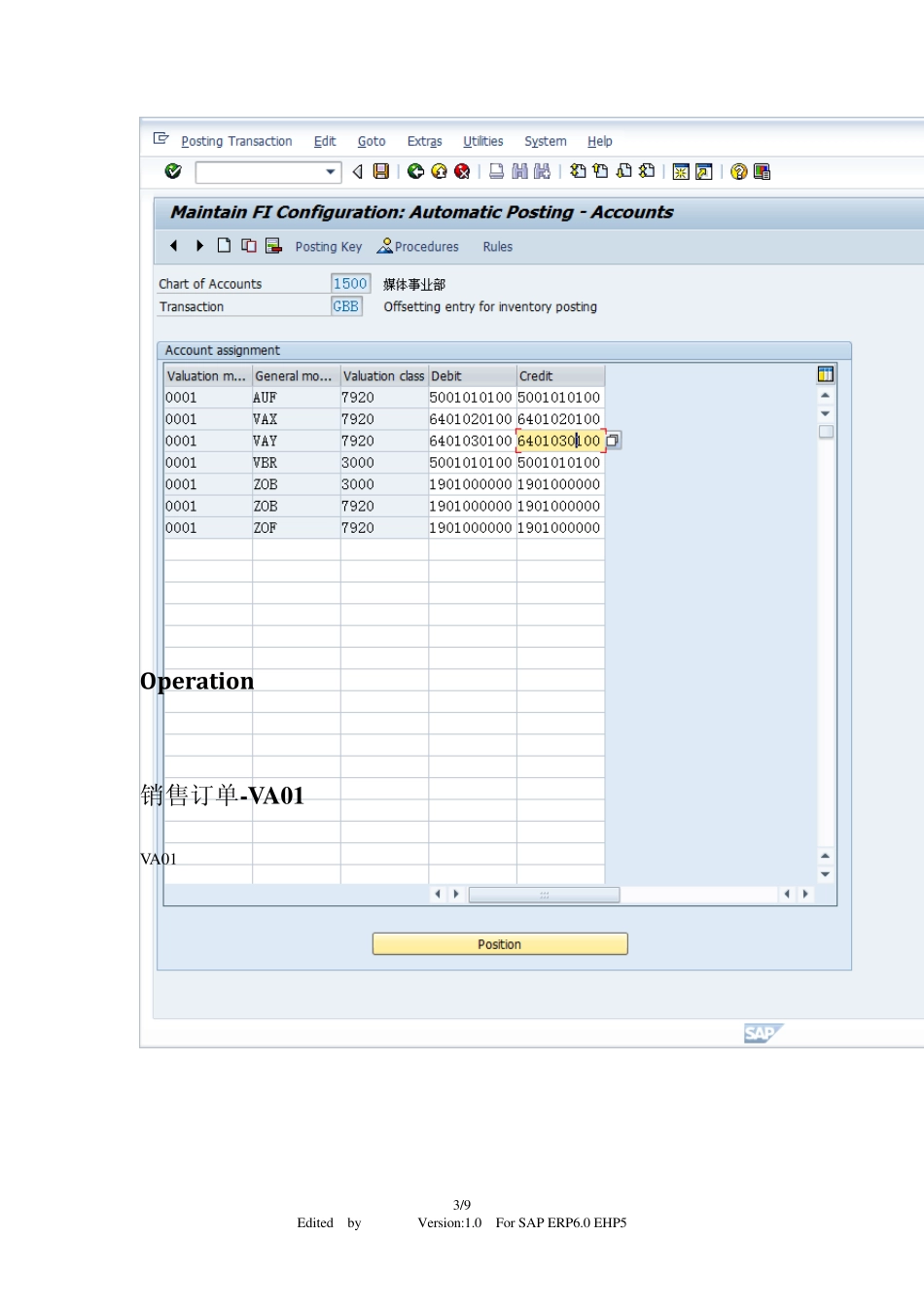Click the Credit column header
The width and height of the screenshot is (924, 1307).
point(560,376)
